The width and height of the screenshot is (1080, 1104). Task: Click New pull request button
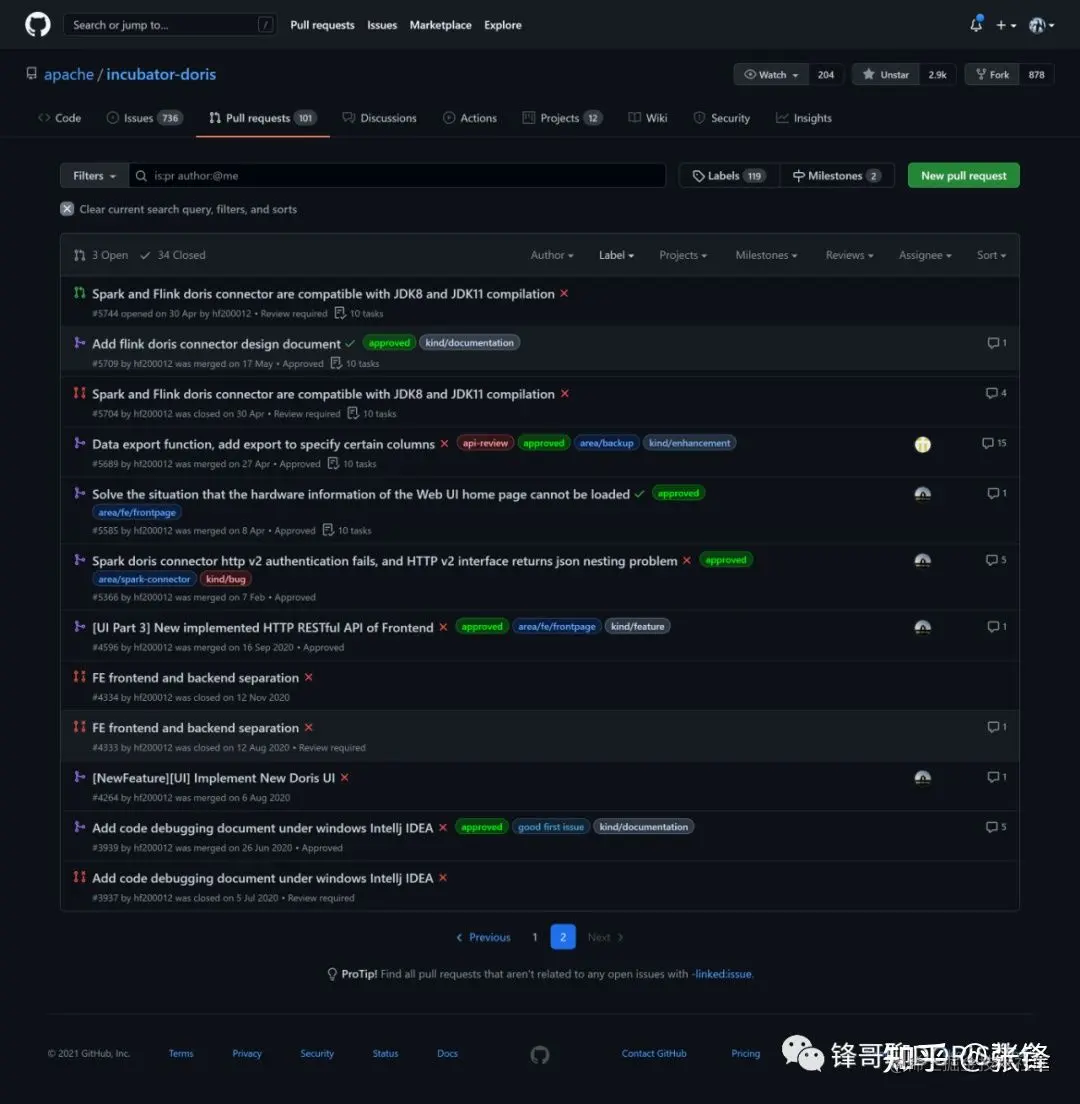pyautogui.click(x=963, y=175)
